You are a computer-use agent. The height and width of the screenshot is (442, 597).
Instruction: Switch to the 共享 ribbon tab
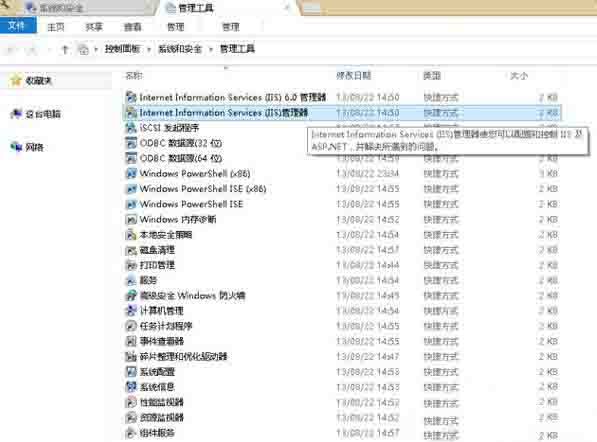[x=94, y=27]
